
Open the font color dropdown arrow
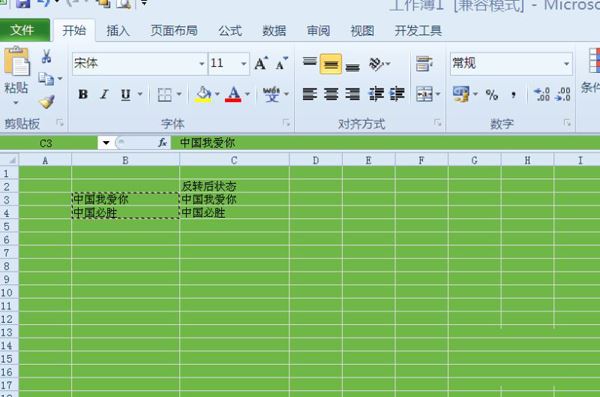(247, 94)
